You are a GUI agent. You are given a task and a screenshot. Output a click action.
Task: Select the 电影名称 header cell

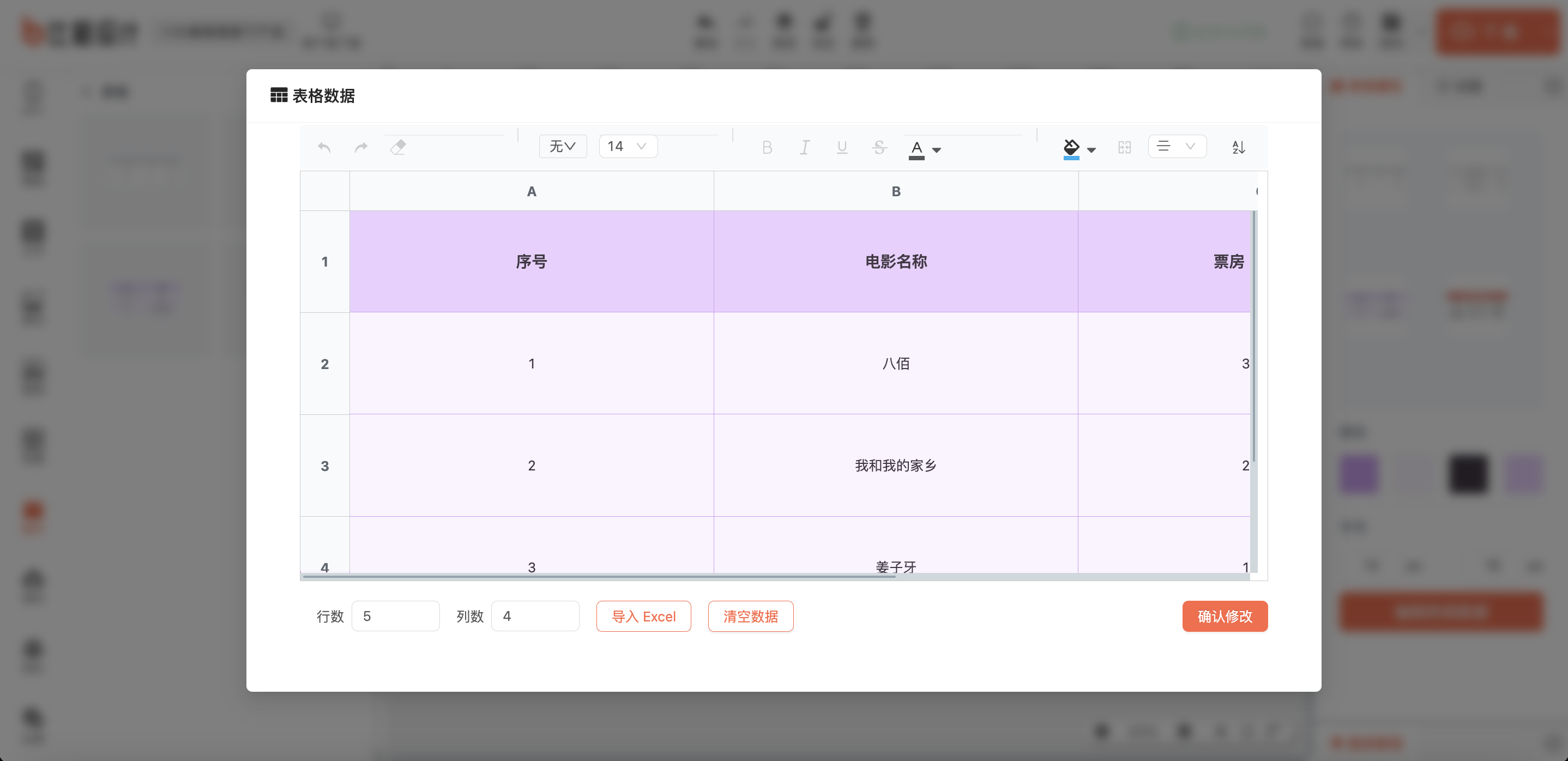click(x=896, y=262)
